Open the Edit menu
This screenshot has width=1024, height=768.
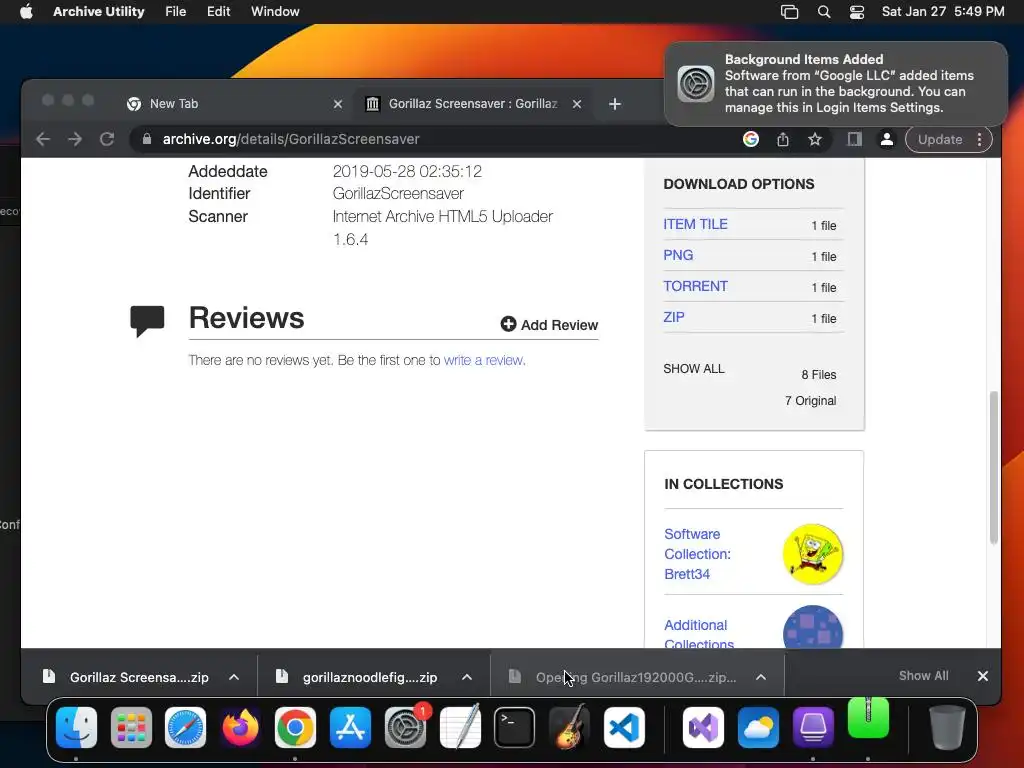218,12
